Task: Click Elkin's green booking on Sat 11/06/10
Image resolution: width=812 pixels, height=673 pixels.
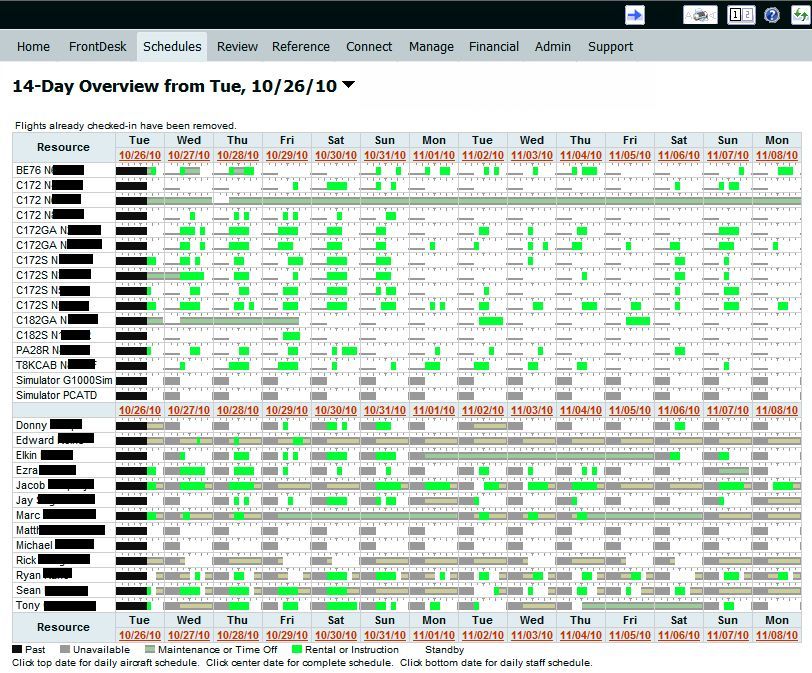Action: pyautogui.click(x=675, y=456)
